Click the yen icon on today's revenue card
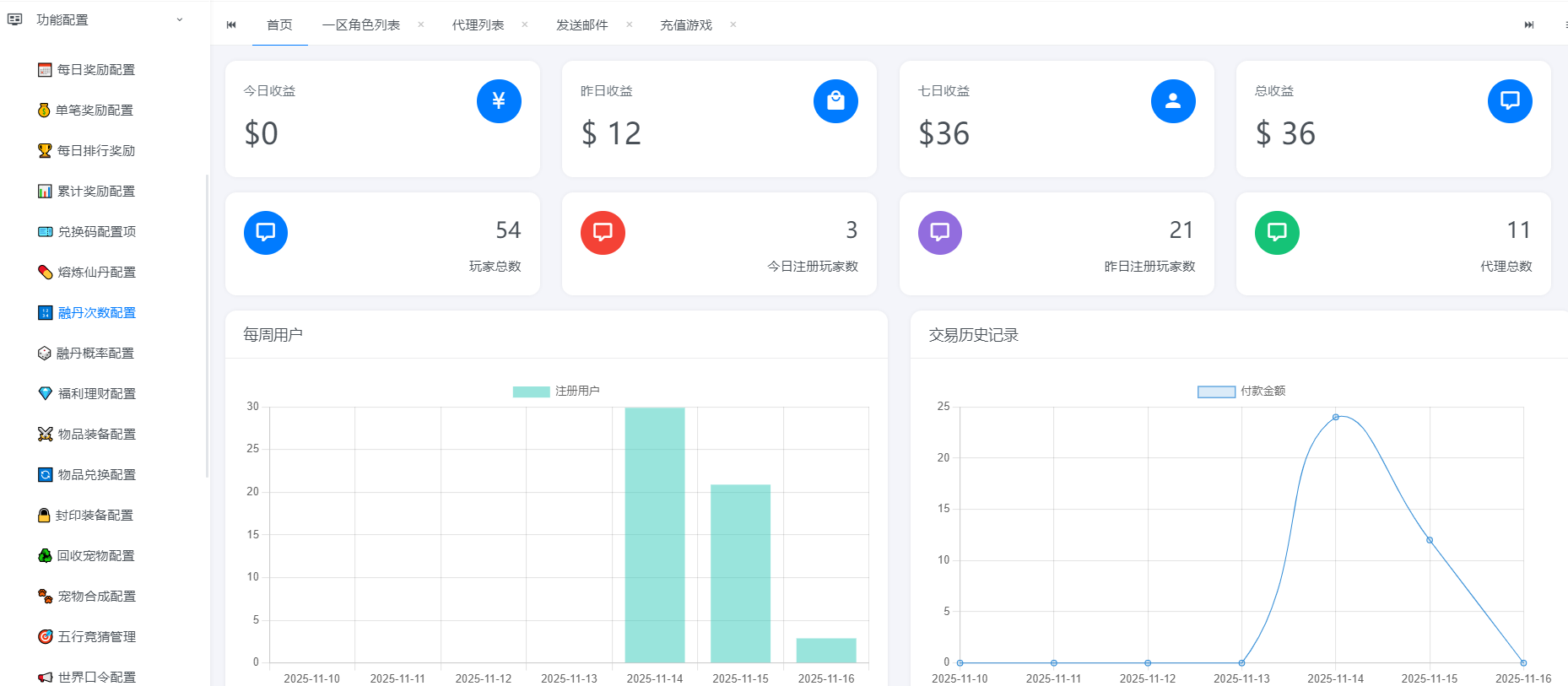 (x=499, y=101)
